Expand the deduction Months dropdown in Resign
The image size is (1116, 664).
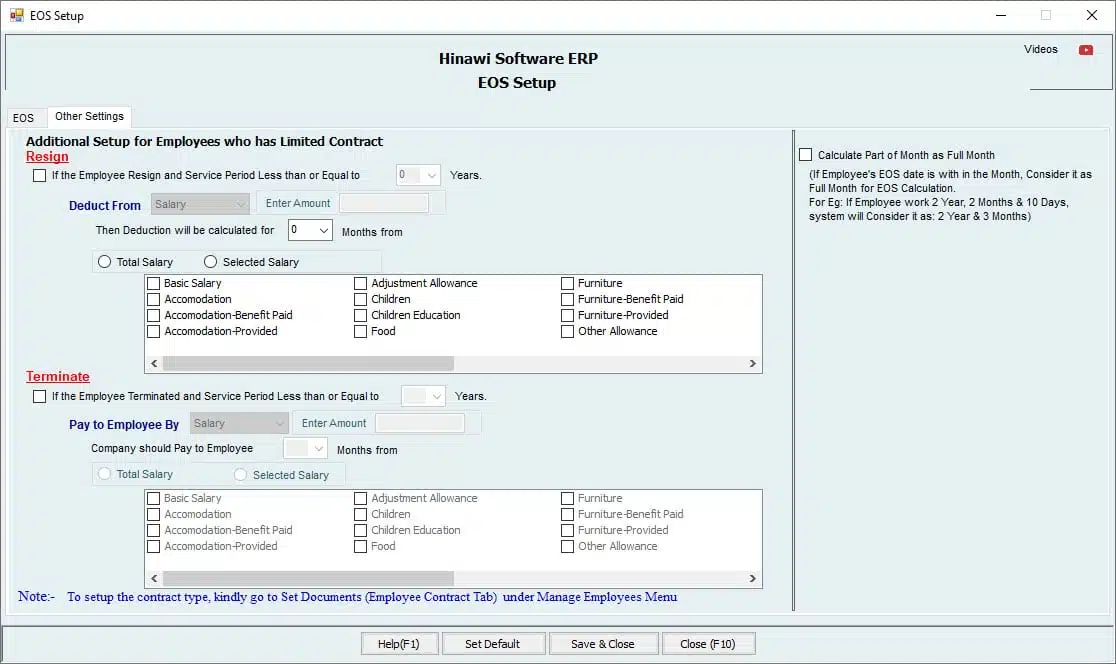pos(310,230)
